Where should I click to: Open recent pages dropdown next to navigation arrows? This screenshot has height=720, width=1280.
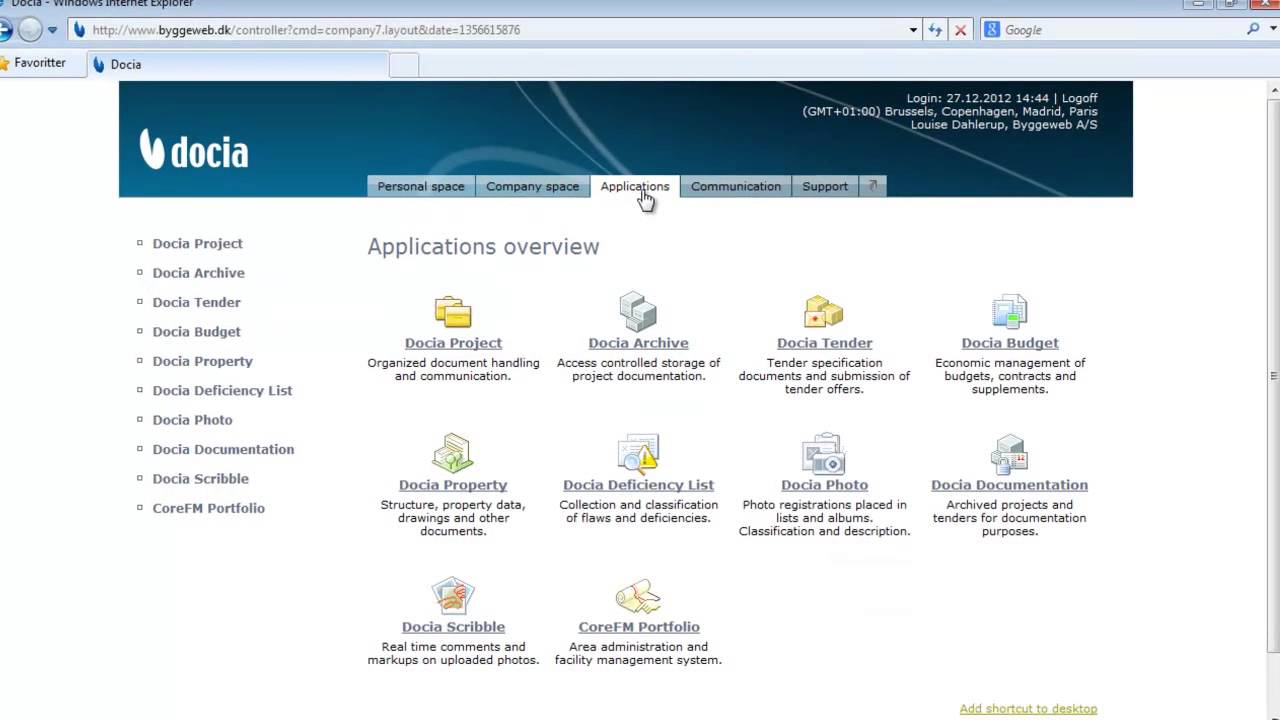[52, 30]
